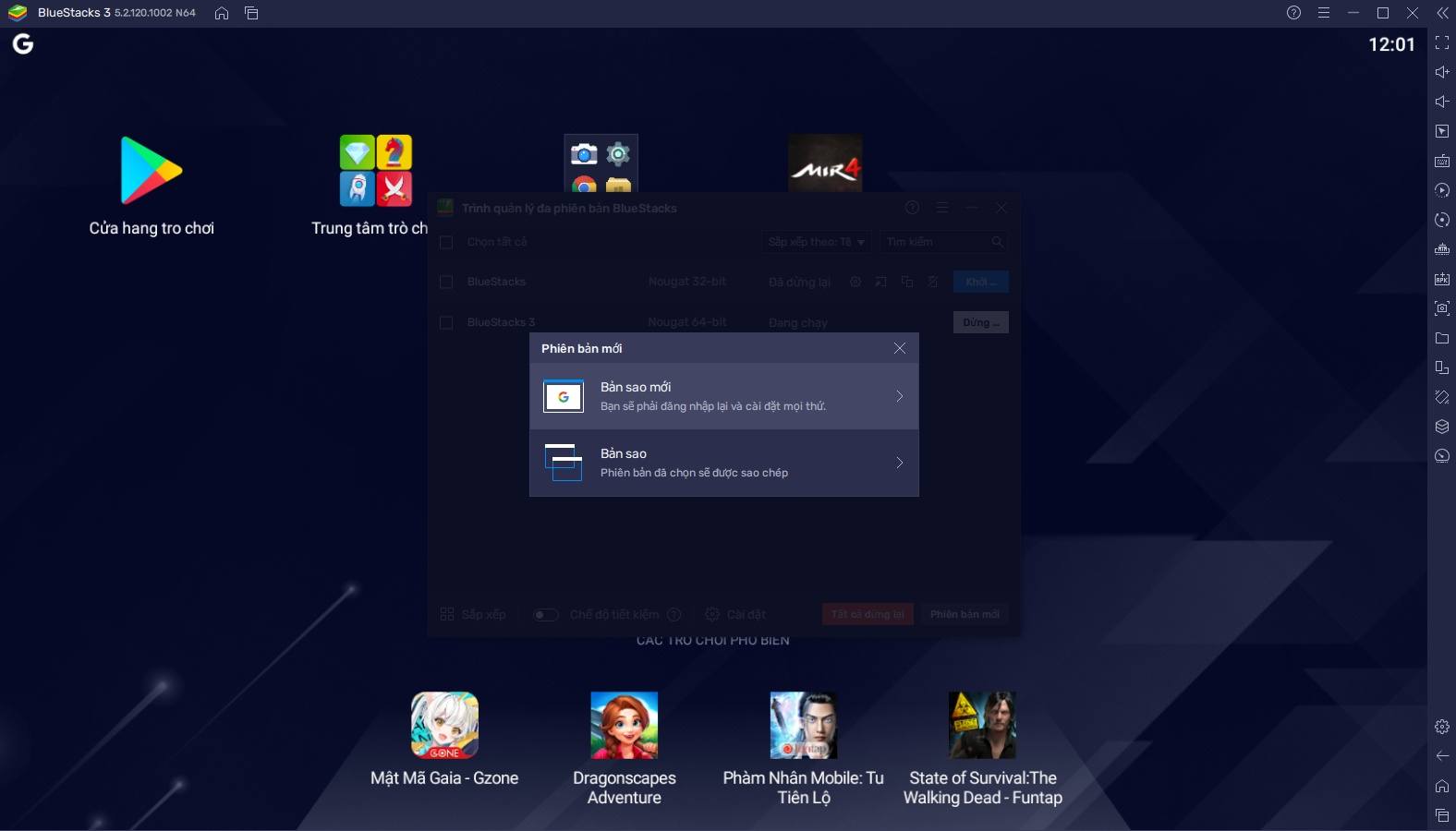This screenshot has height=831, width=1456.
Task: Open media folder icon in sidebar
Action: [x=1441, y=338]
